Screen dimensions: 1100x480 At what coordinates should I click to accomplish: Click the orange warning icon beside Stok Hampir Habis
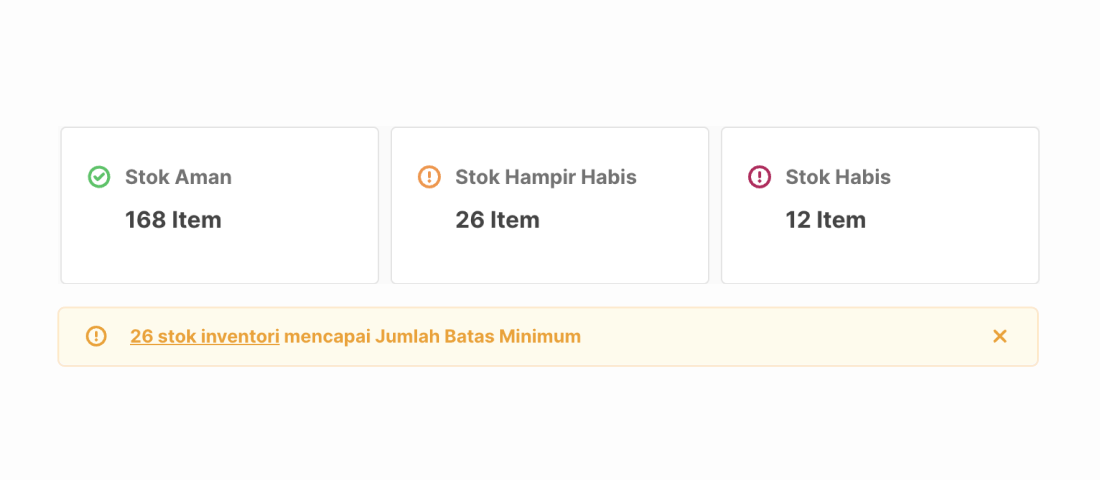click(x=429, y=177)
